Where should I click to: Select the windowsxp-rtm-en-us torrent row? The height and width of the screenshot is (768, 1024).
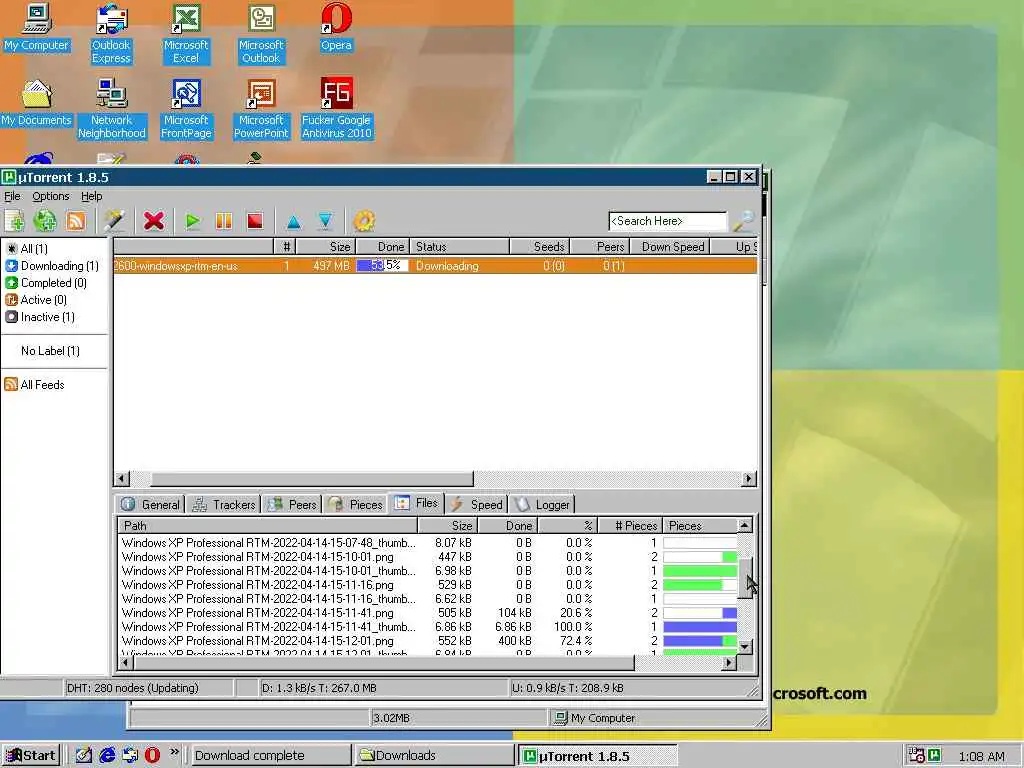click(435, 266)
